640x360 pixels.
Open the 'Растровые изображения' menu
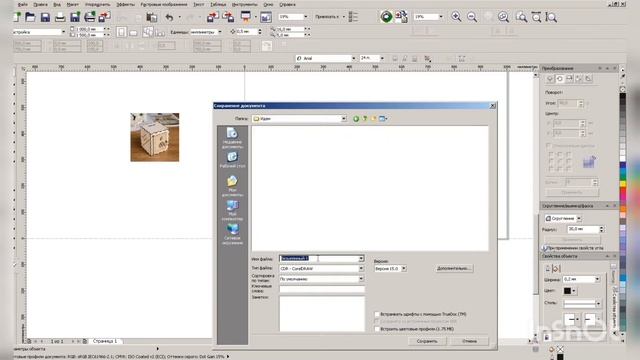[164, 4]
